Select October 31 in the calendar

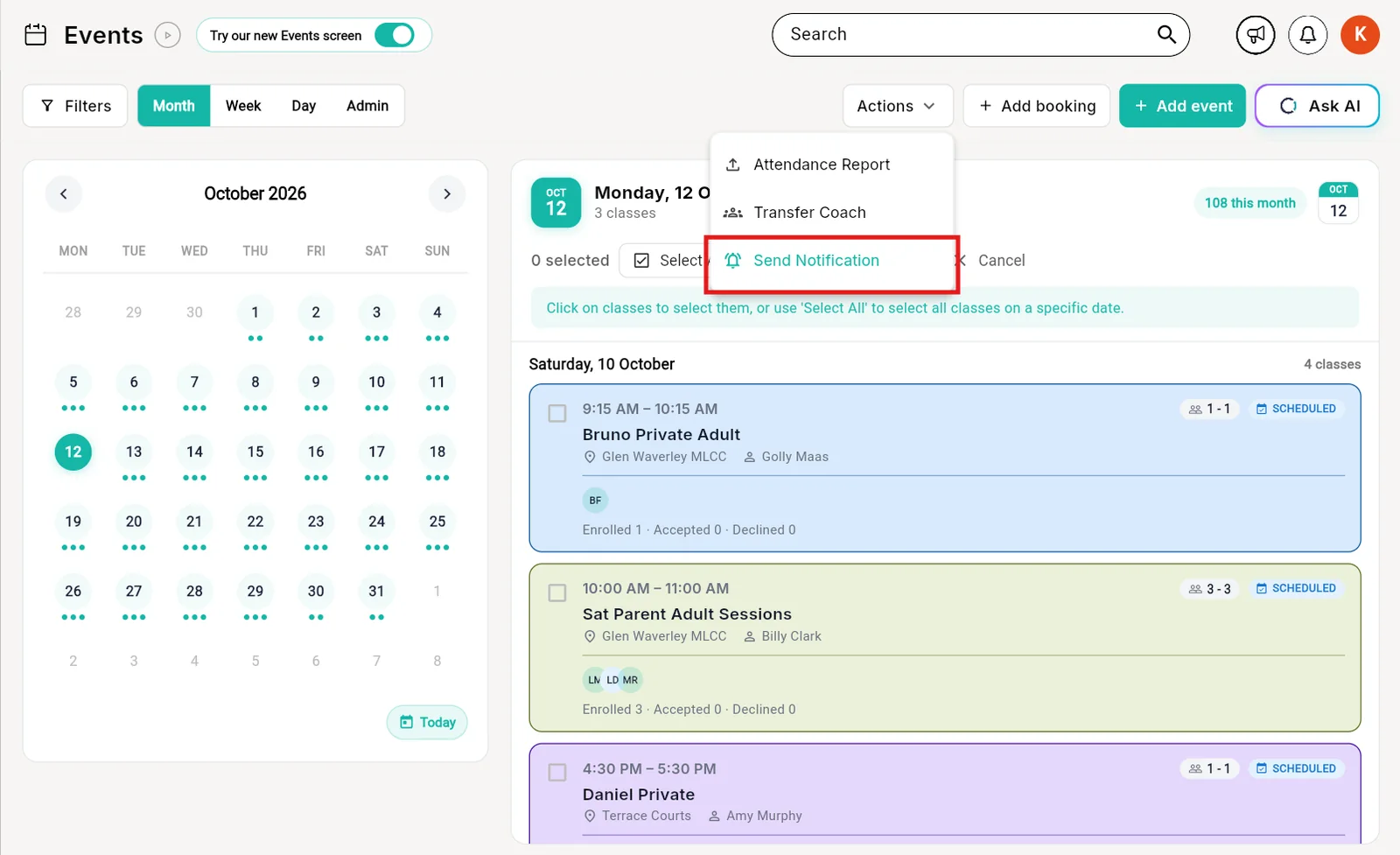tap(376, 591)
